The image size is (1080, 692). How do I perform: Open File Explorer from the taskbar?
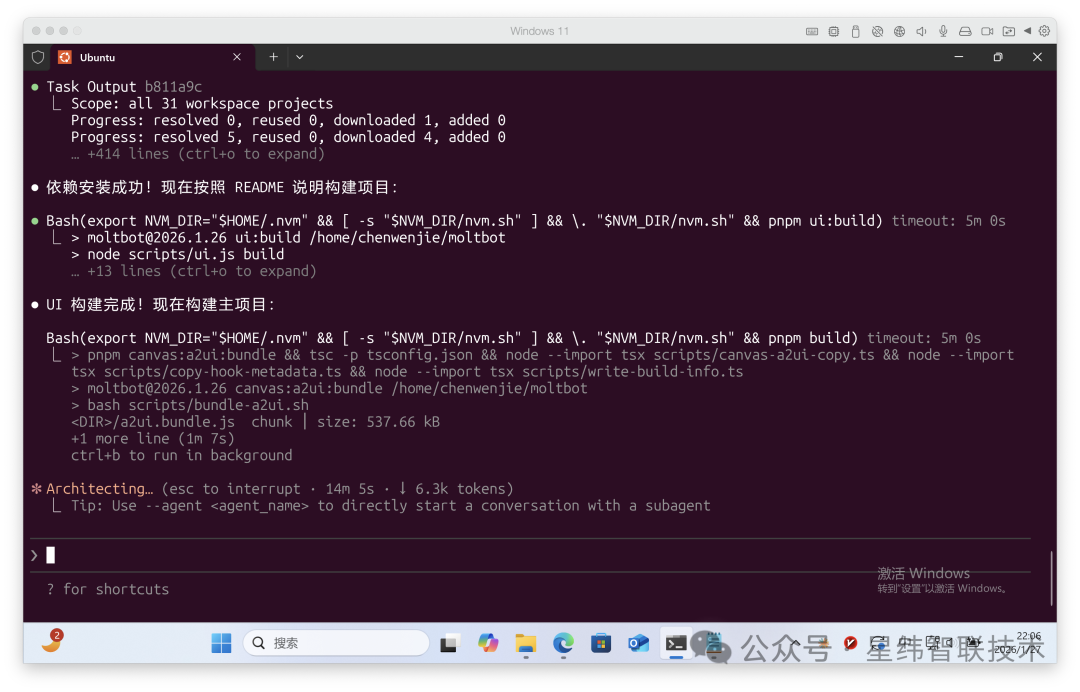click(525, 643)
